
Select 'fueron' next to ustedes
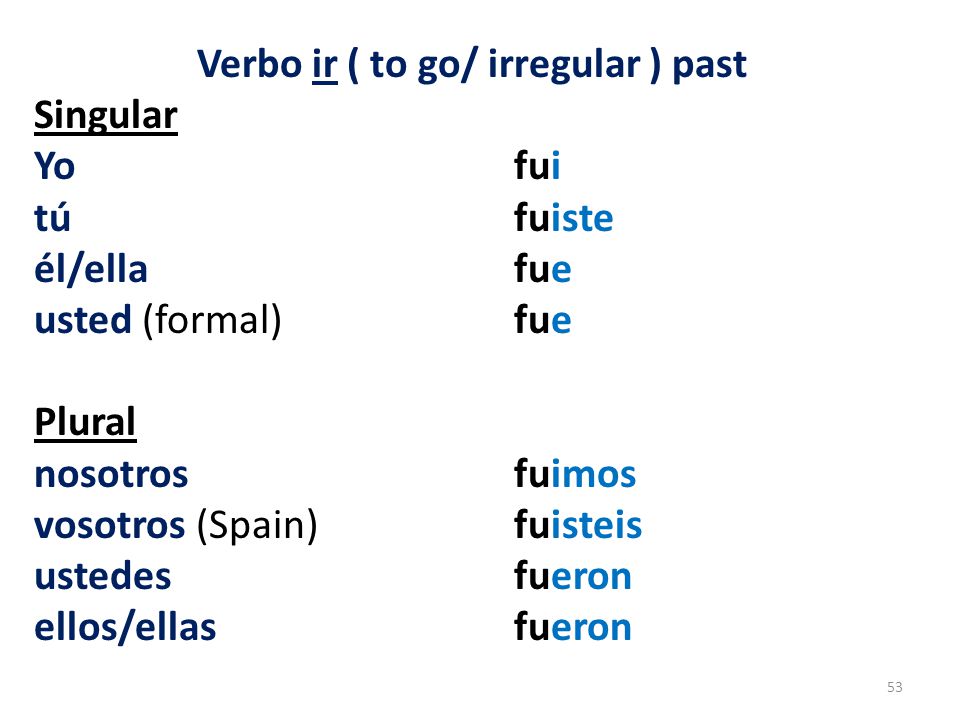[x=572, y=577]
